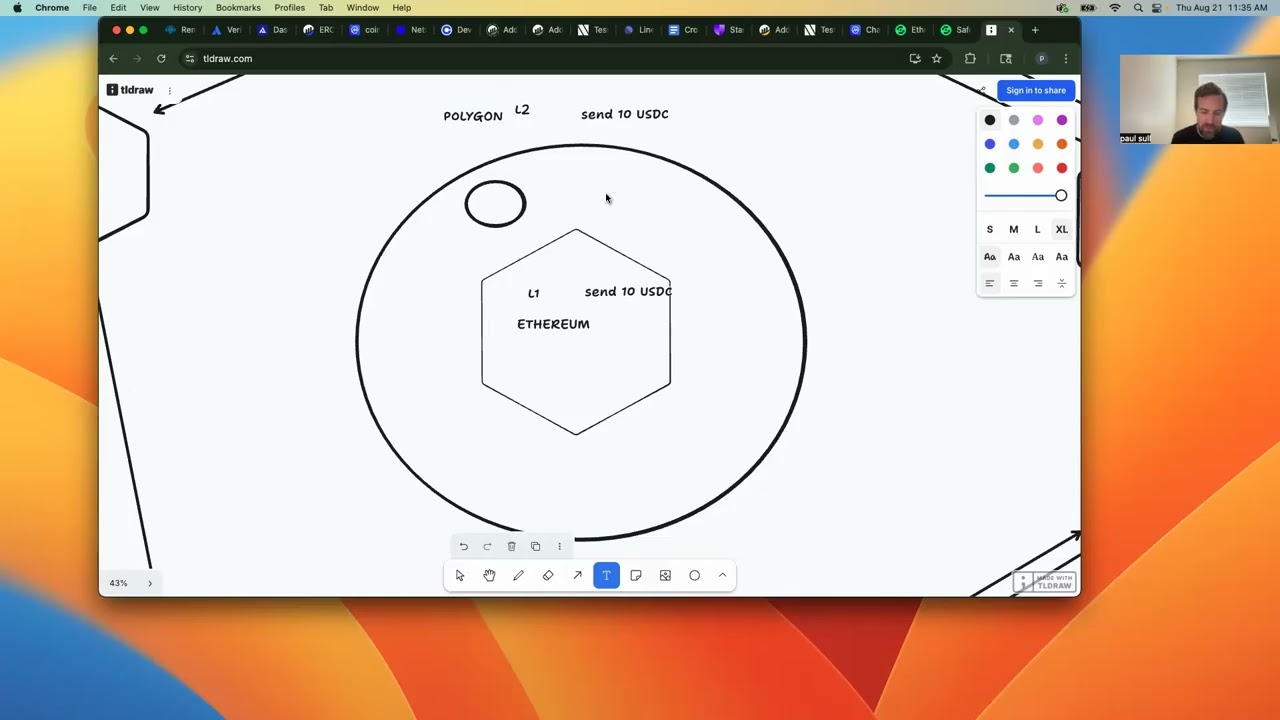1280x720 pixels.
Task: Open a new browser tab
Action: point(1035,30)
